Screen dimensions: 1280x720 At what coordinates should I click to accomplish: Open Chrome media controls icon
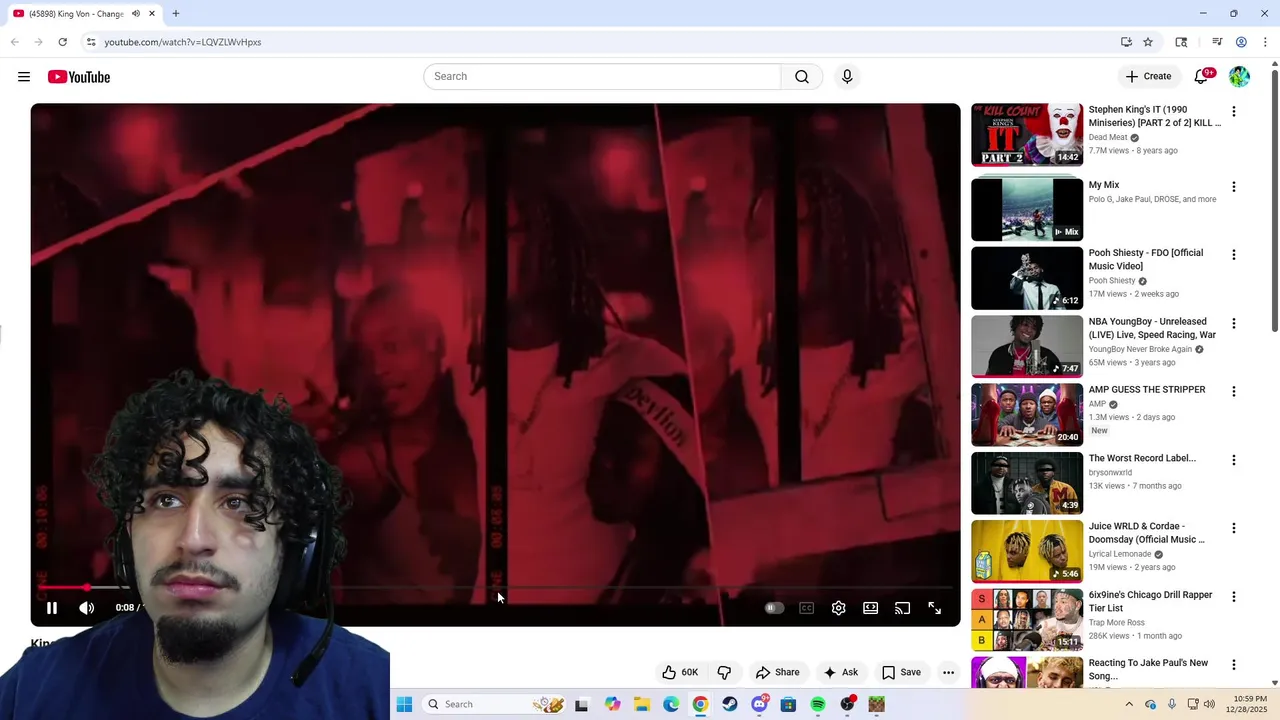(1217, 42)
